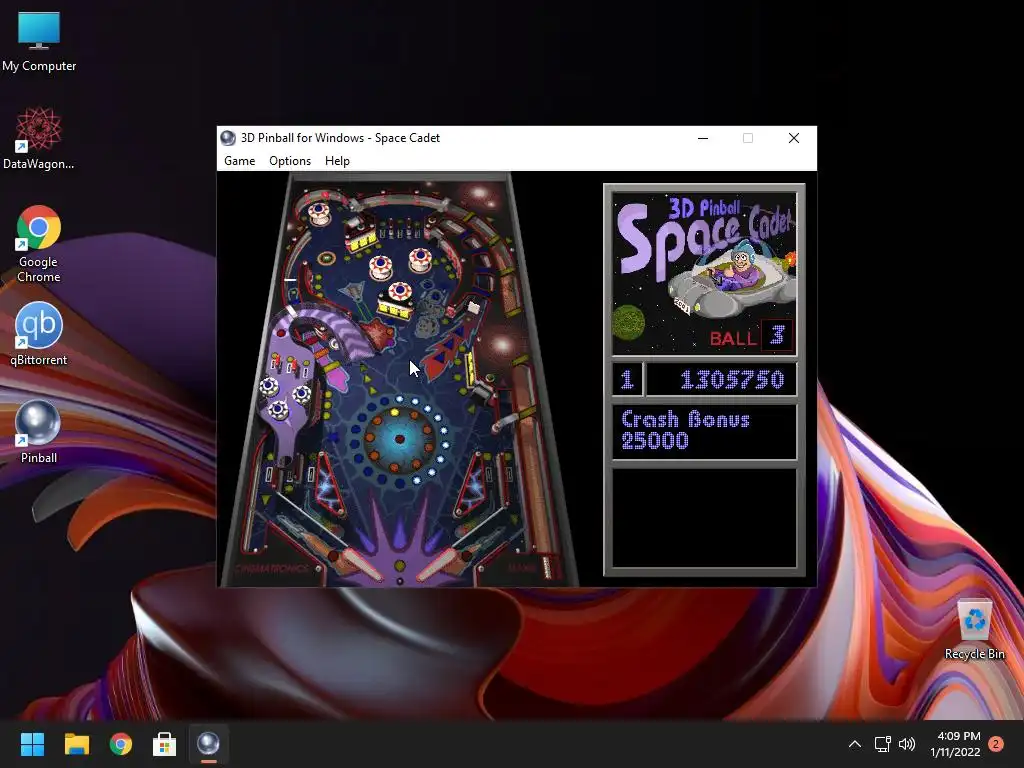Click the player number 1 box
This screenshot has width=1024, height=768.
627,379
